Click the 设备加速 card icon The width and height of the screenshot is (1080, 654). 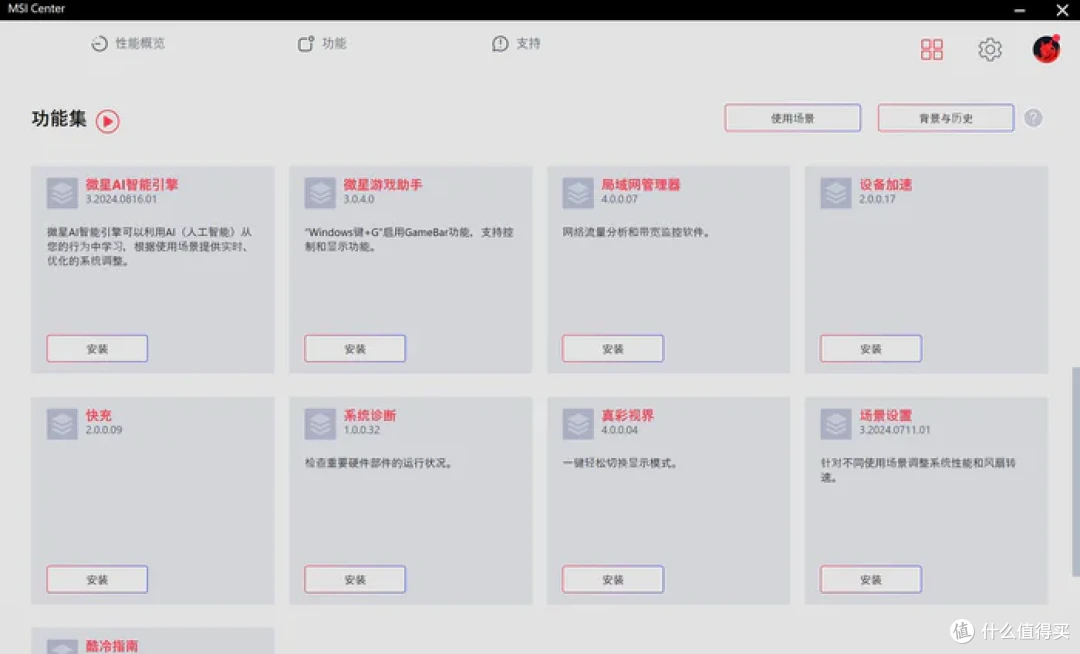835,193
